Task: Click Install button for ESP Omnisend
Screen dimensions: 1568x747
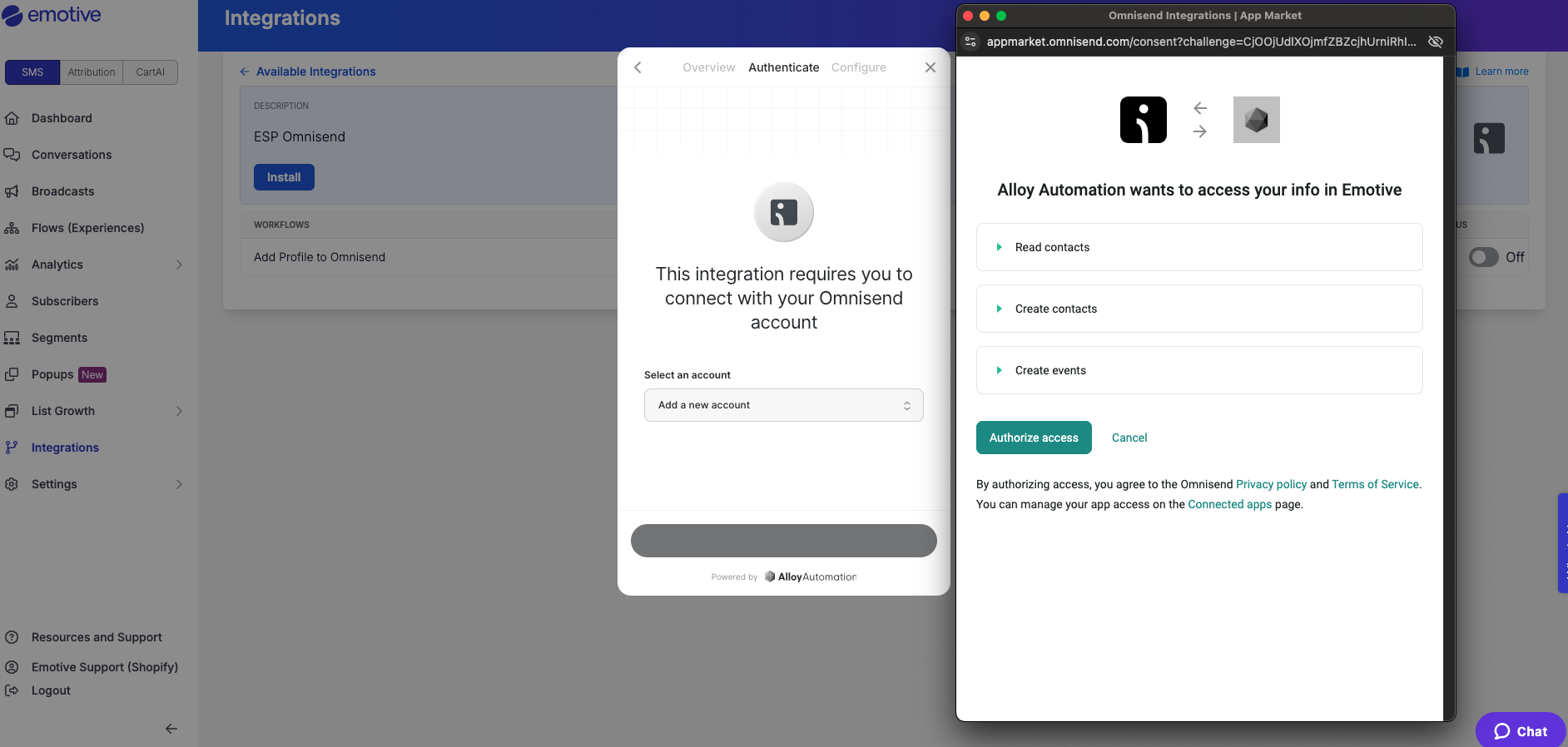Action: [284, 177]
